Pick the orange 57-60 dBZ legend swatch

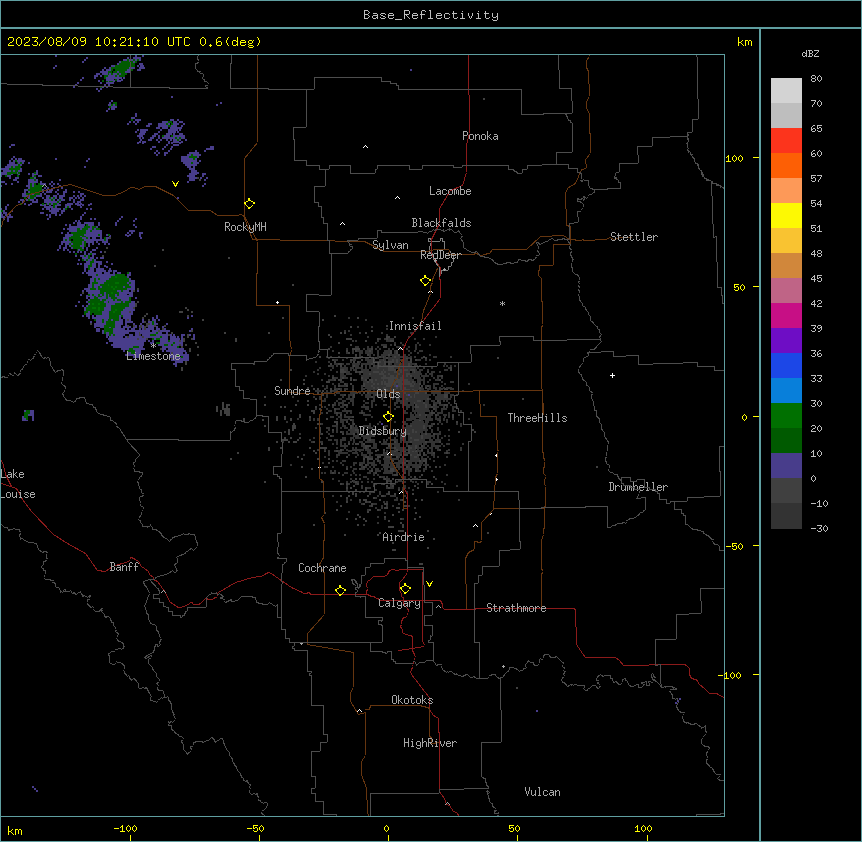point(786,165)
